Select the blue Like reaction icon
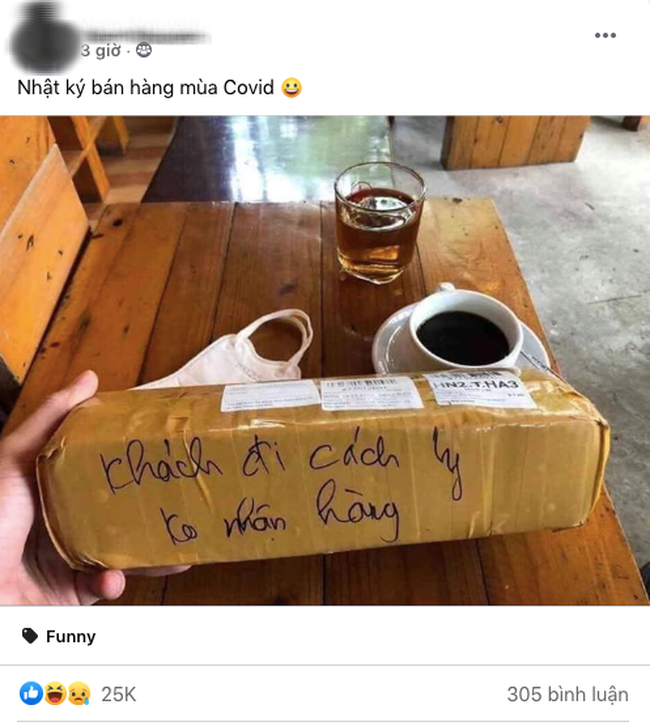The image size is (650, 726). [x=31, y=694]
